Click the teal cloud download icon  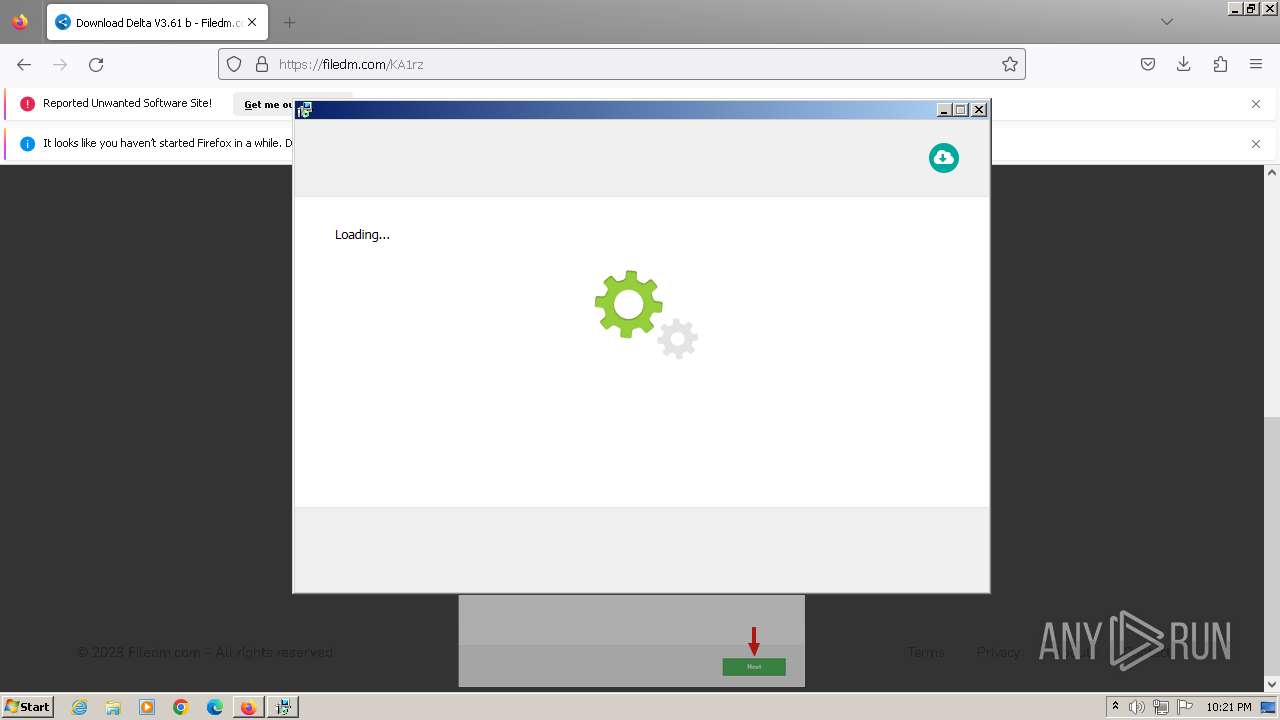click(x=943, y=158)
